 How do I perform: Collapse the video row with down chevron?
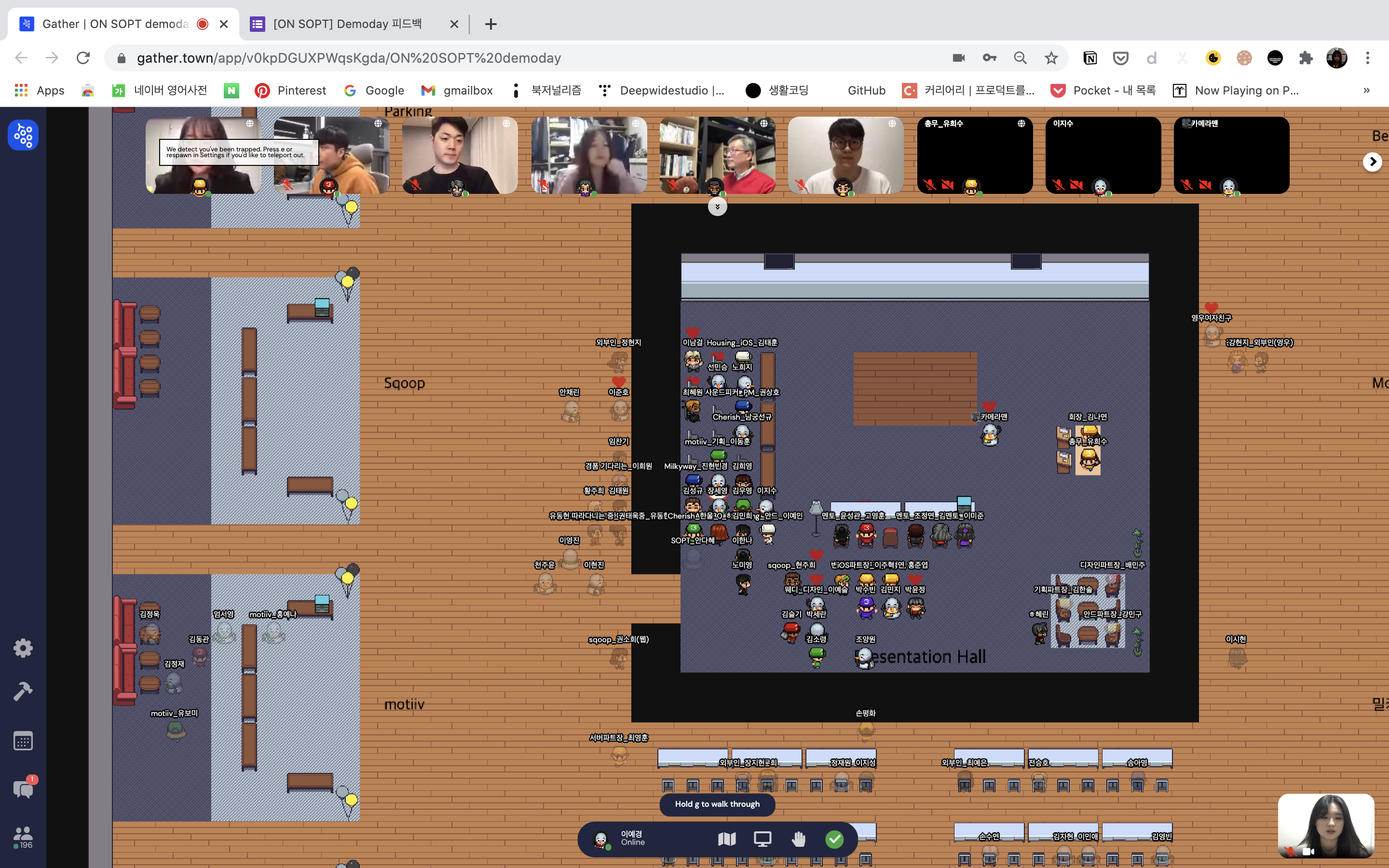(x=717, y=207)
